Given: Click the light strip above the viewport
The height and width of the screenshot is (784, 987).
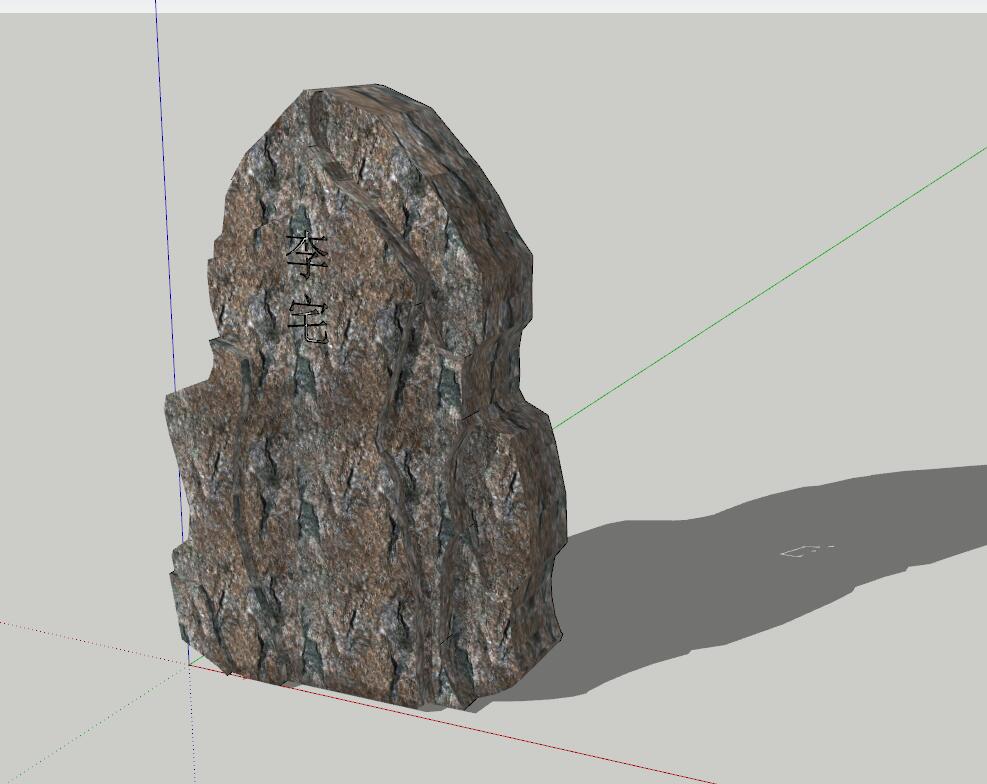Looking at the screenshot, I should click(x=500, y=6).
